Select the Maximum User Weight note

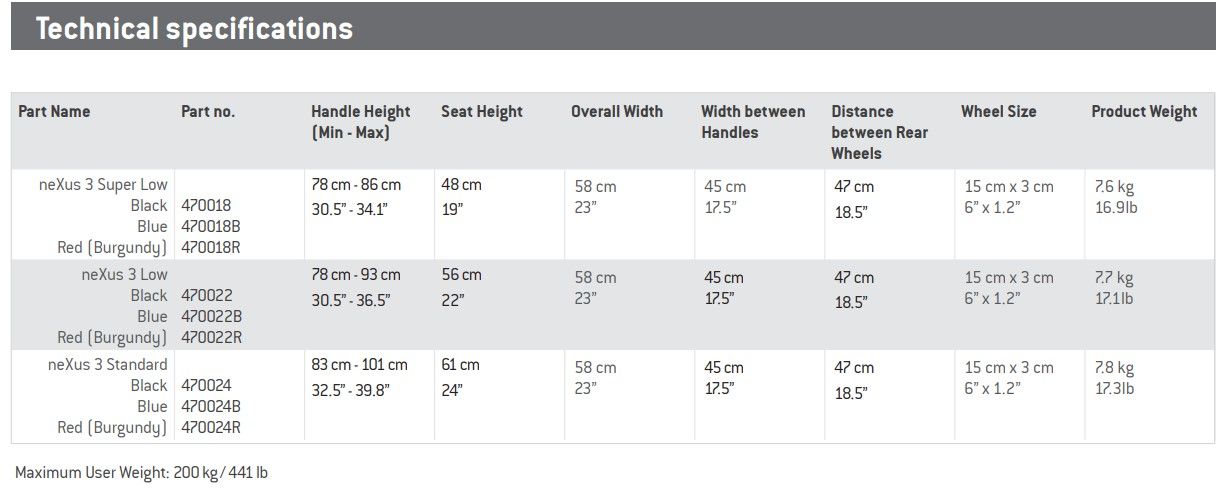pos(141,472)
